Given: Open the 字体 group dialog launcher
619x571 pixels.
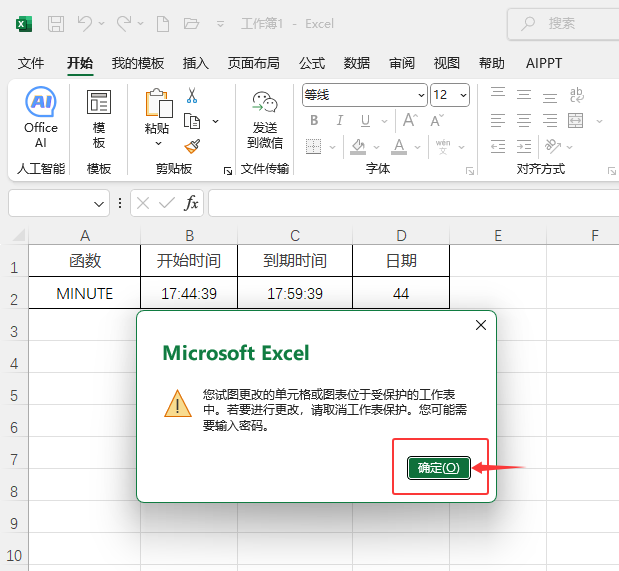Looking at the screenshot, I should [470, 171].
